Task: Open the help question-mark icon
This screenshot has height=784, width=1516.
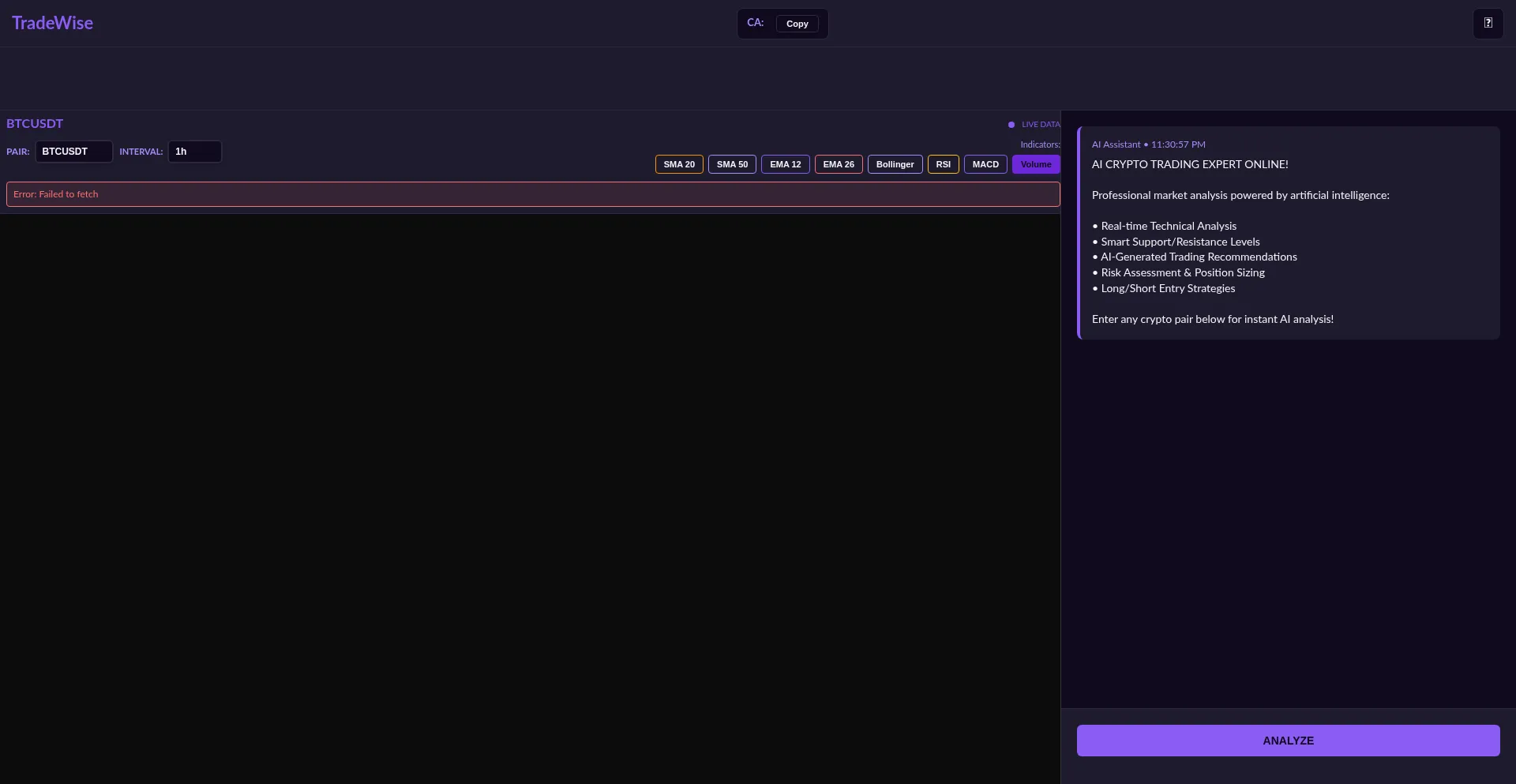Action: [x=1489, y=23]
